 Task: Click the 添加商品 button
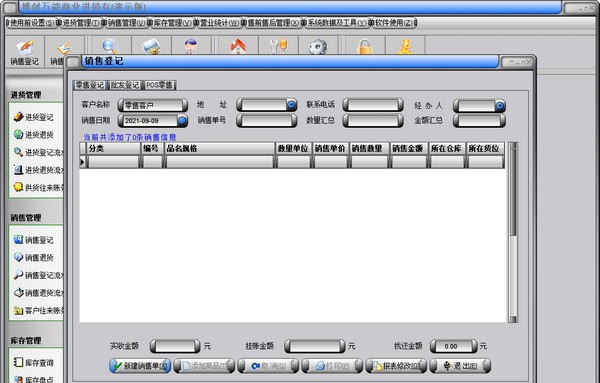pos(204,366)
